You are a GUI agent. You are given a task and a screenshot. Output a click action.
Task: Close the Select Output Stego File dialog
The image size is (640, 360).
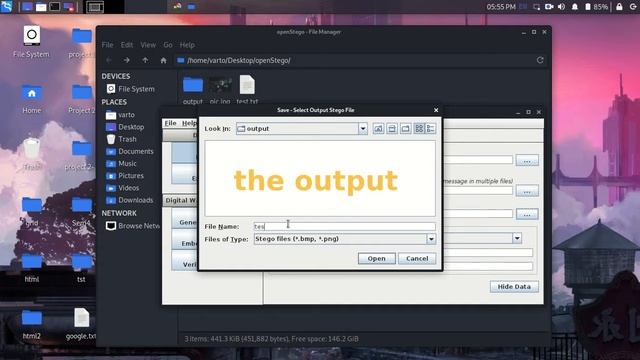click(436, 110)
